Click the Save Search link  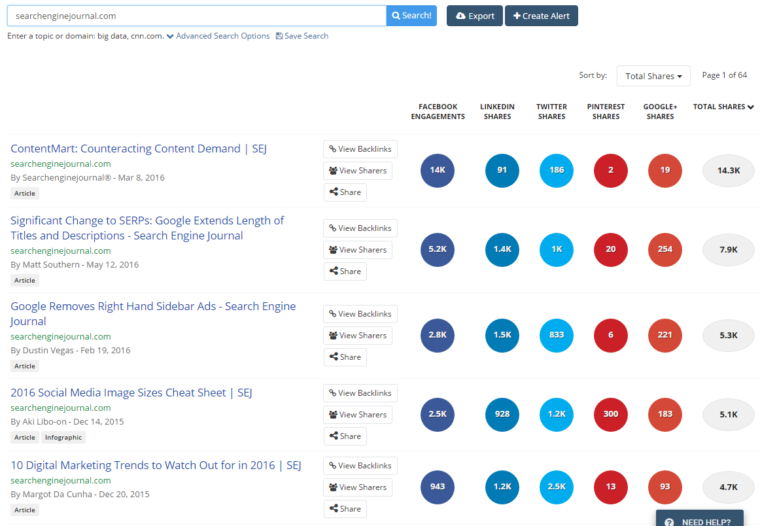click(302, 36)
